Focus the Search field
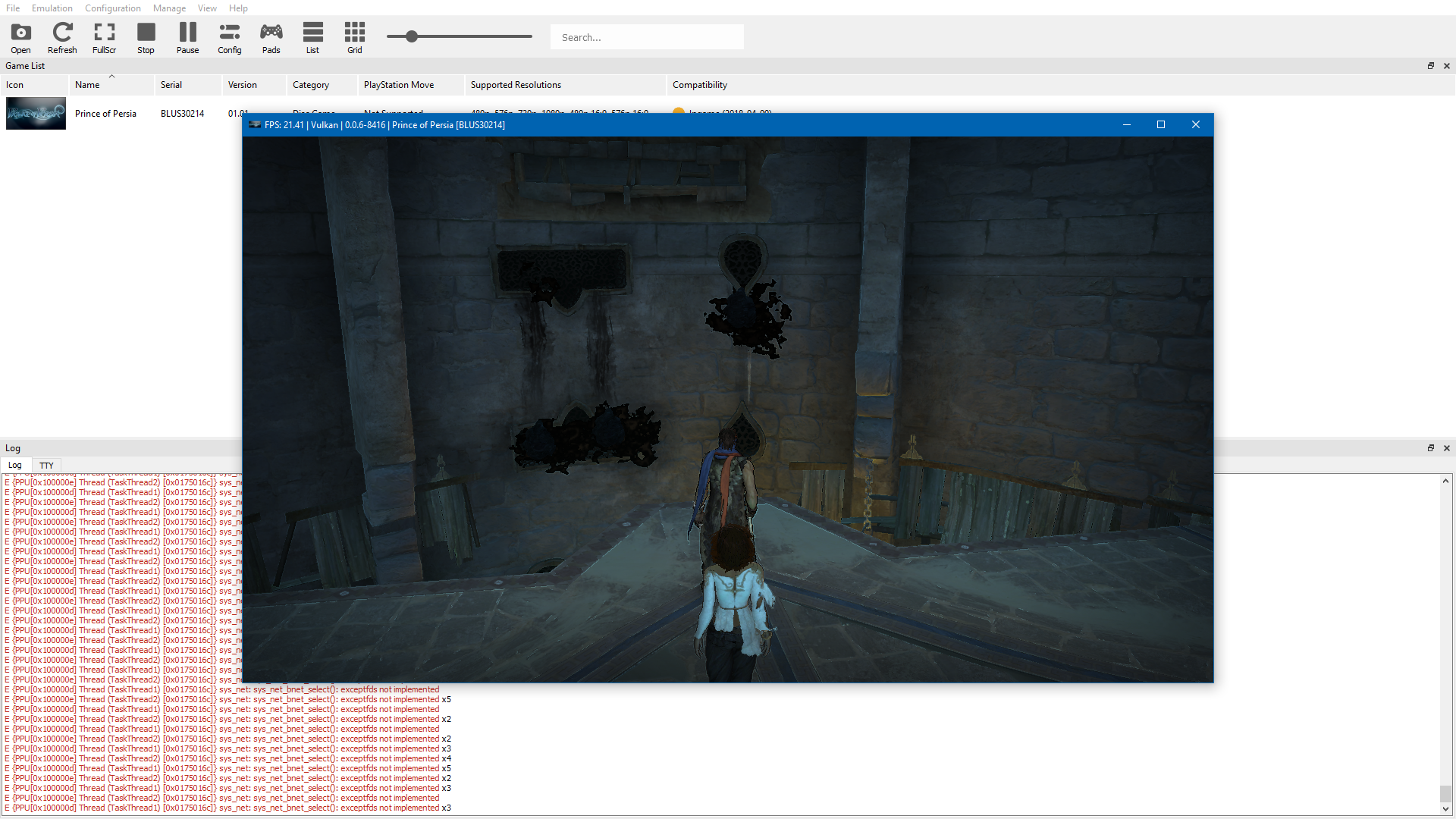1456x819 pixels. pyautogui.click(x=647, y=37)
